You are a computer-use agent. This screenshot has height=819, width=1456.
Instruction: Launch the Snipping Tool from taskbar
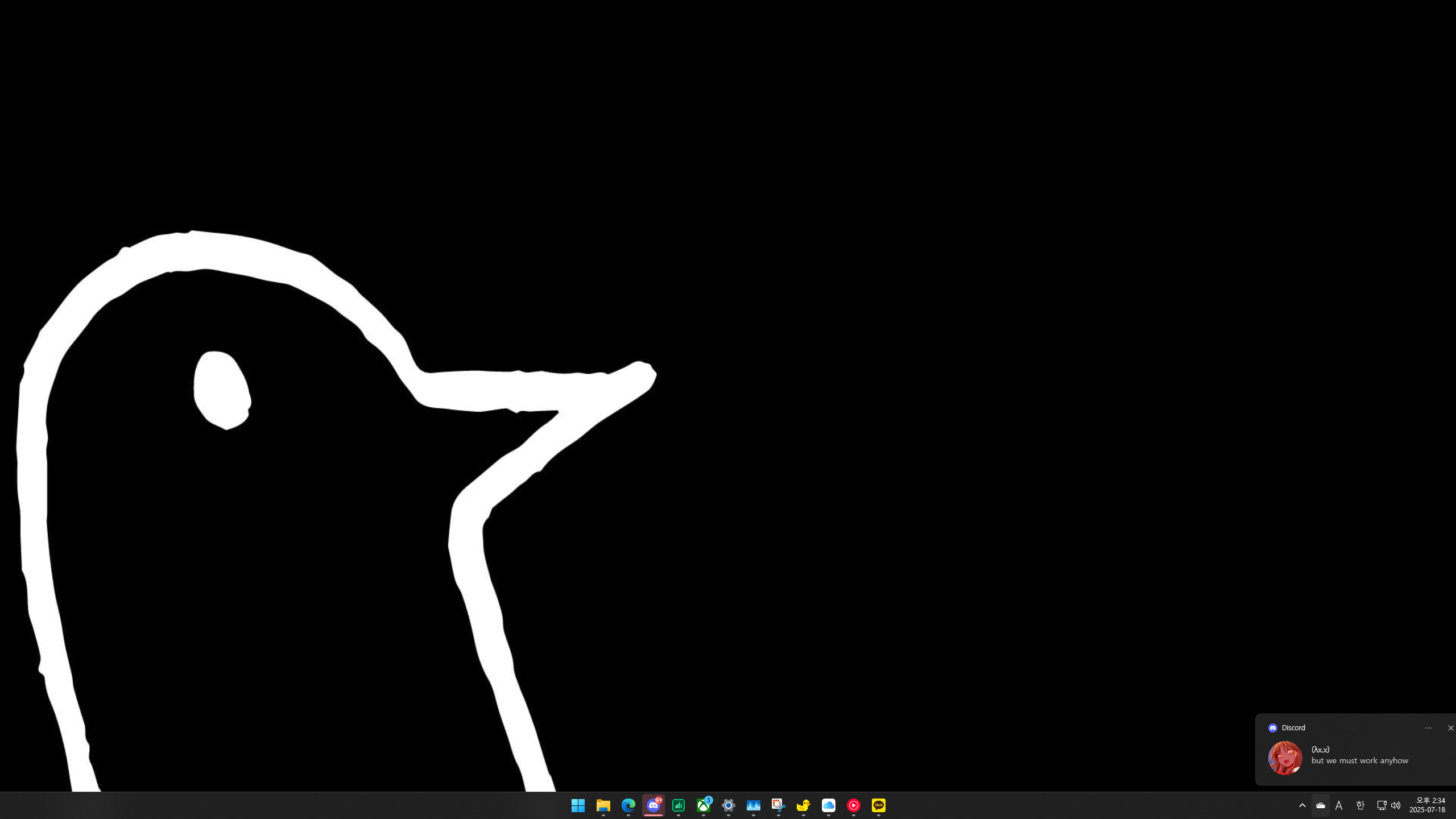point(779,805)
